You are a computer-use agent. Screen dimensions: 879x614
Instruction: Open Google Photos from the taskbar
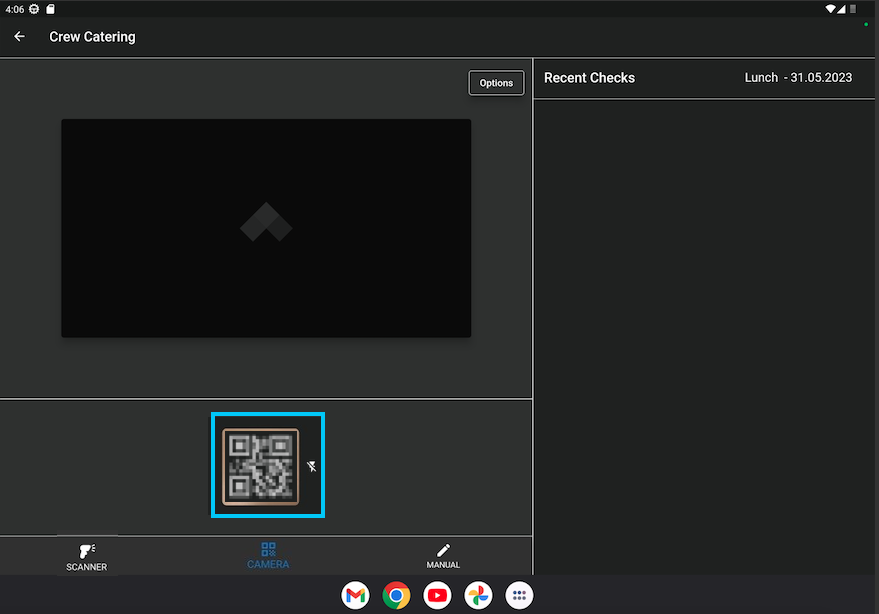click(x=478, y=595)
